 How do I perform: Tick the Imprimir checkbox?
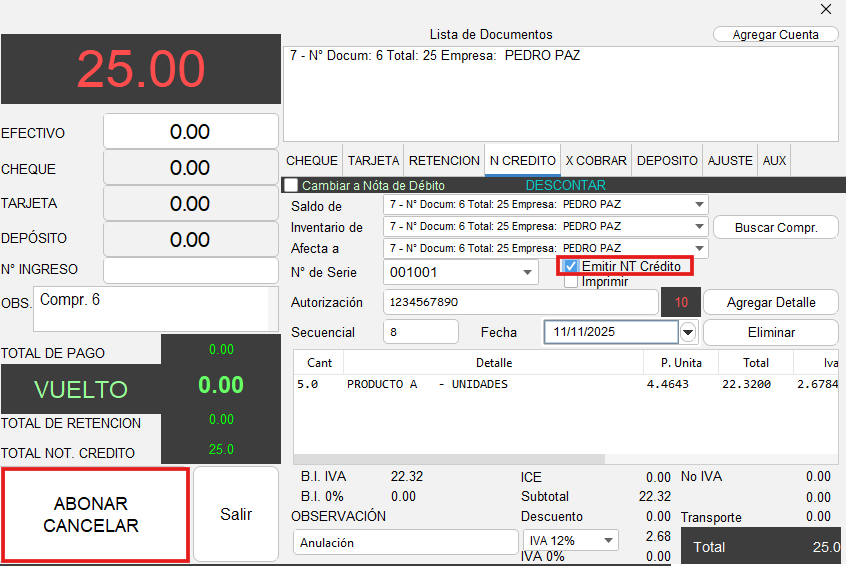coord(571,282)
